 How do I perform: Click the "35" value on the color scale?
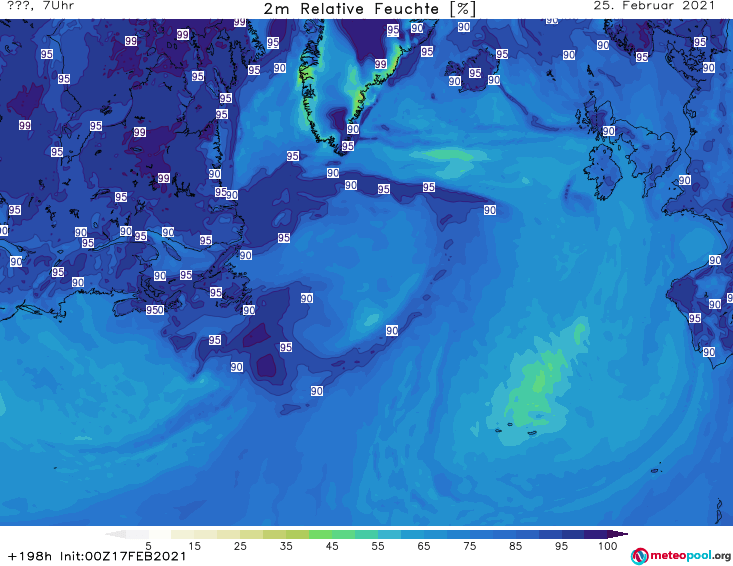click(286, 546)
